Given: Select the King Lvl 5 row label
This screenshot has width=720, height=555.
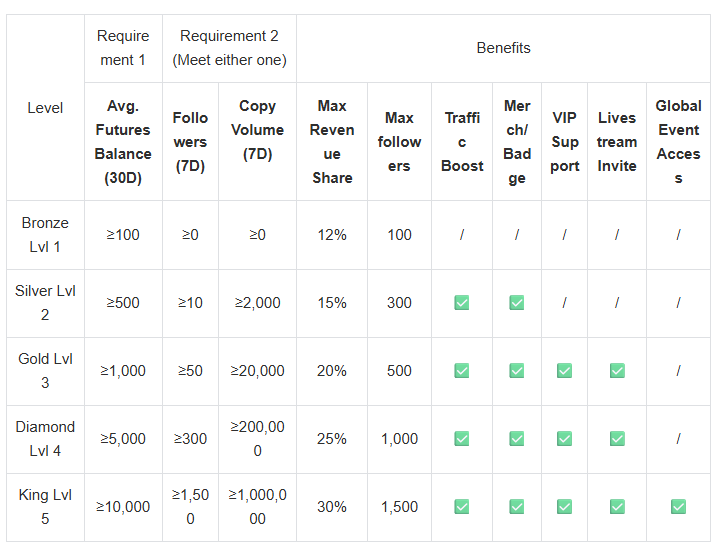Looking at the screenshot, I should tap(45, 507).
